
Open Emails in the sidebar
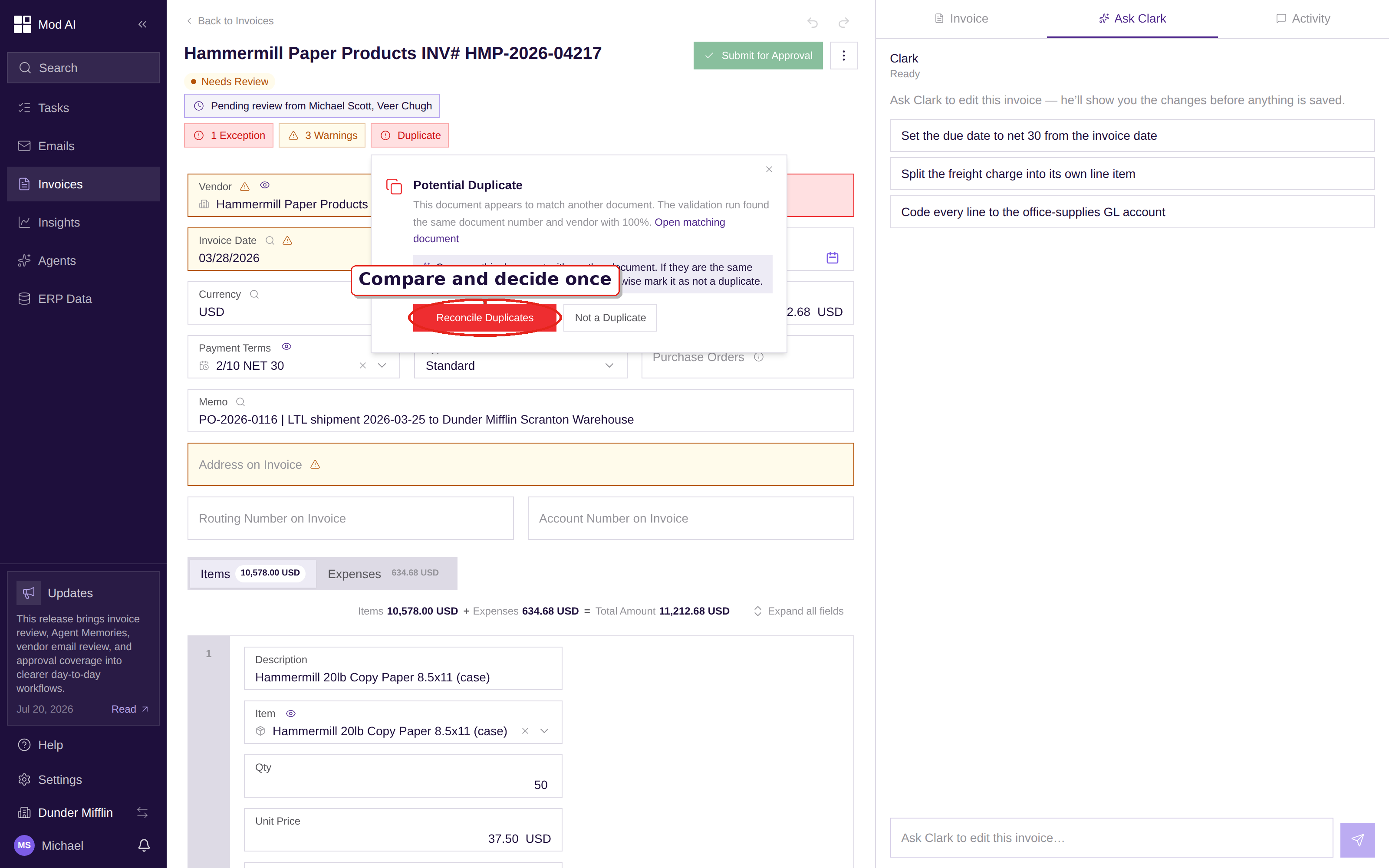pyautogui.click(x=83, y=146)
